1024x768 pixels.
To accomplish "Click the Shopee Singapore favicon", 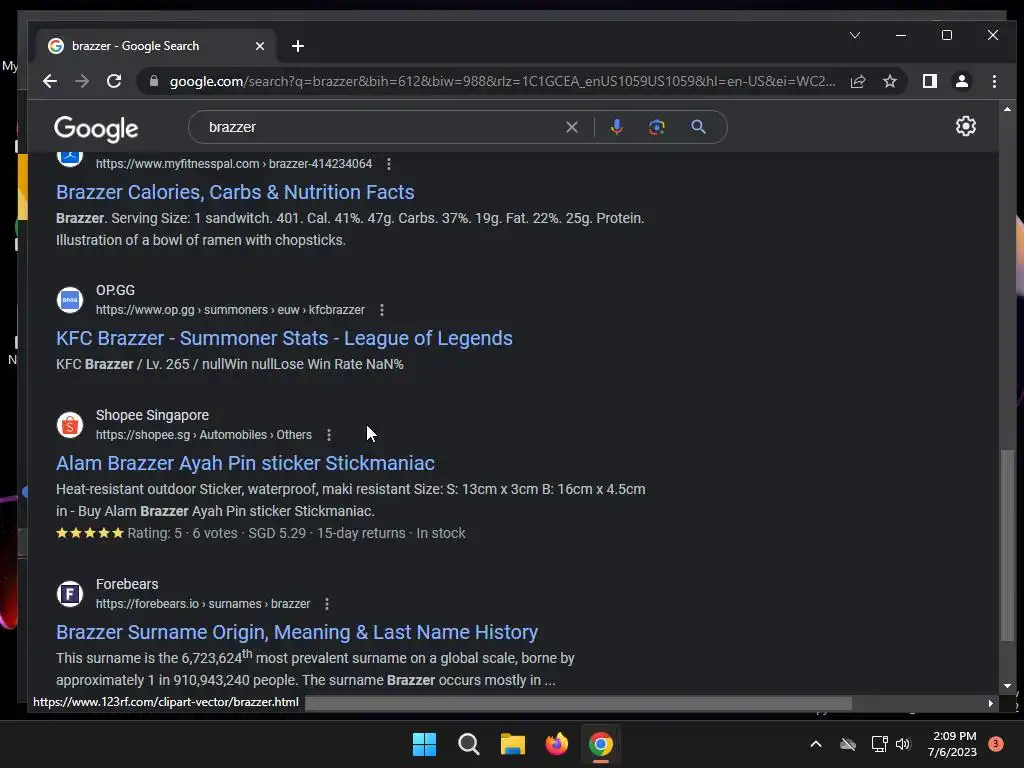I will 70,424.
